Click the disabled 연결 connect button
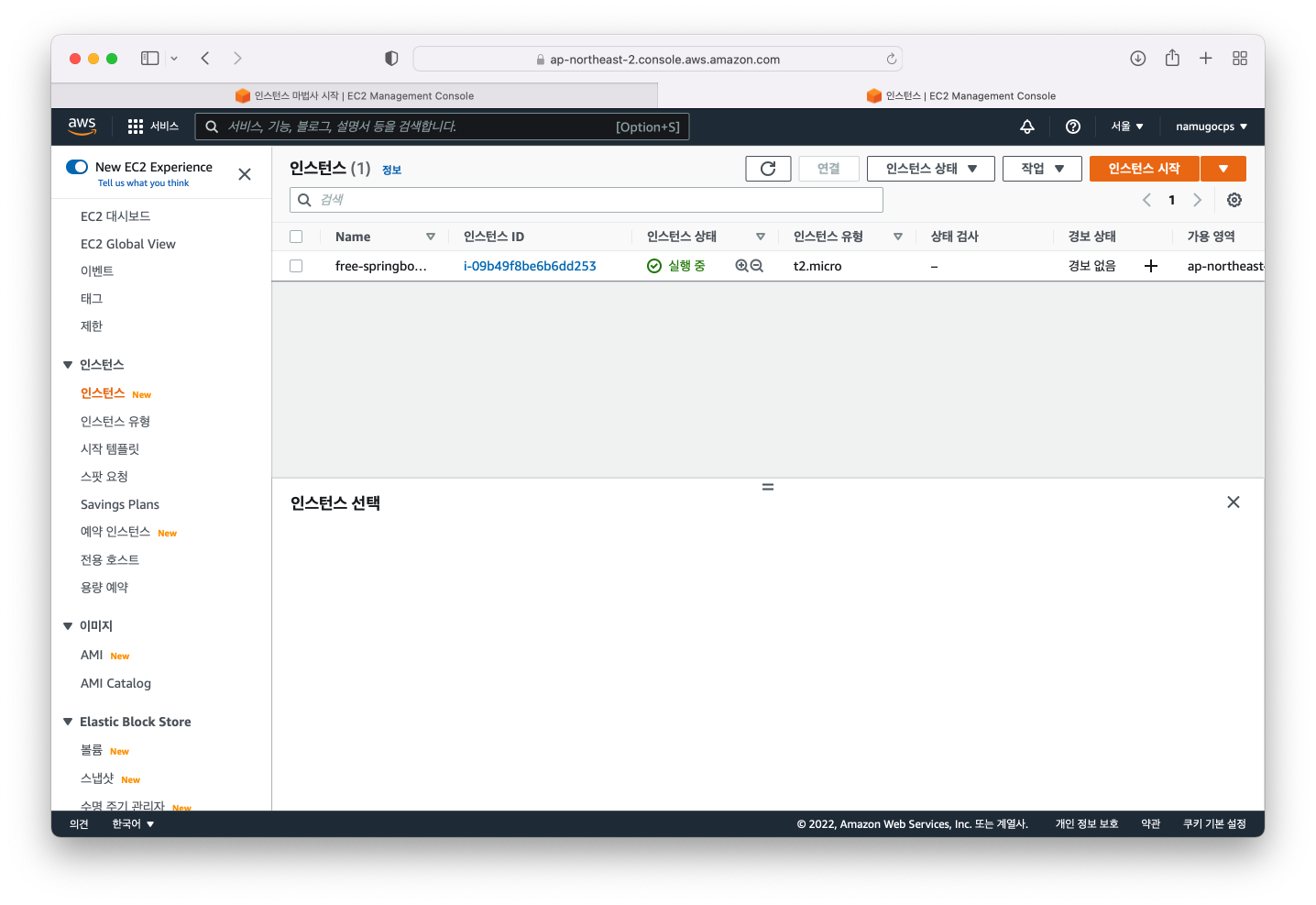1316x905 pixels. tap(828, 169)
